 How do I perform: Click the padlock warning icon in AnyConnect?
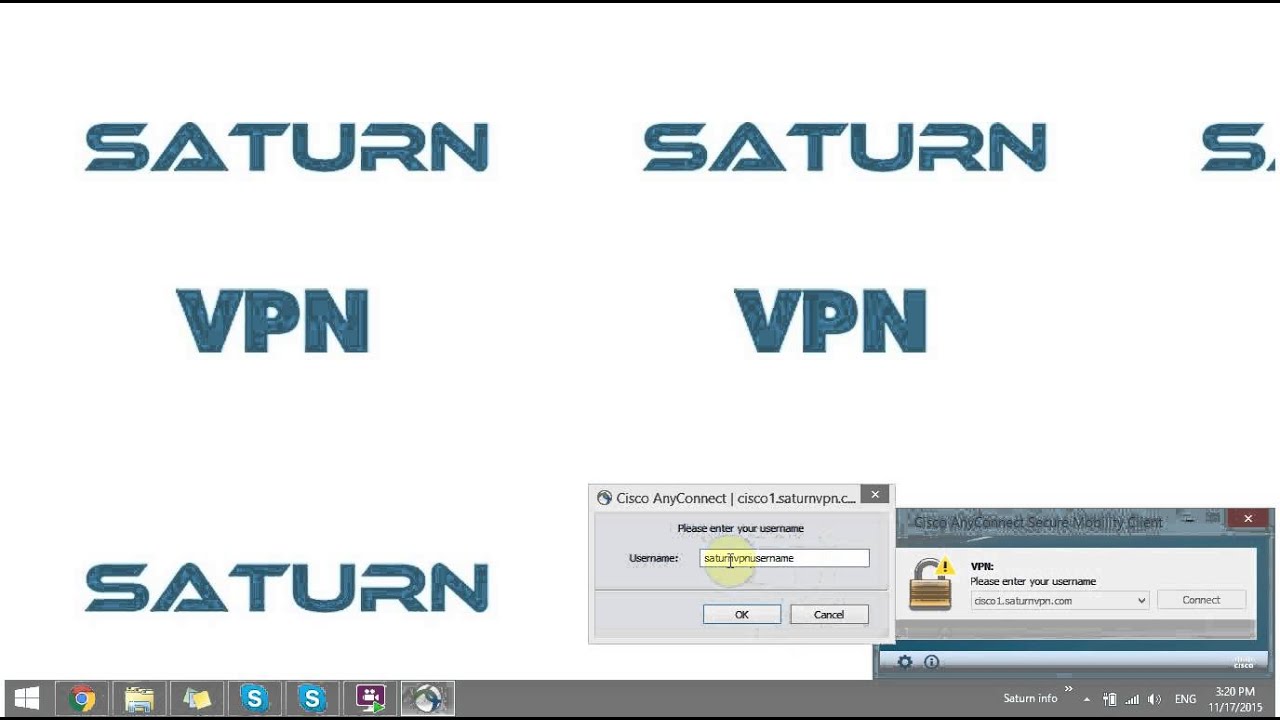[931, 585]
